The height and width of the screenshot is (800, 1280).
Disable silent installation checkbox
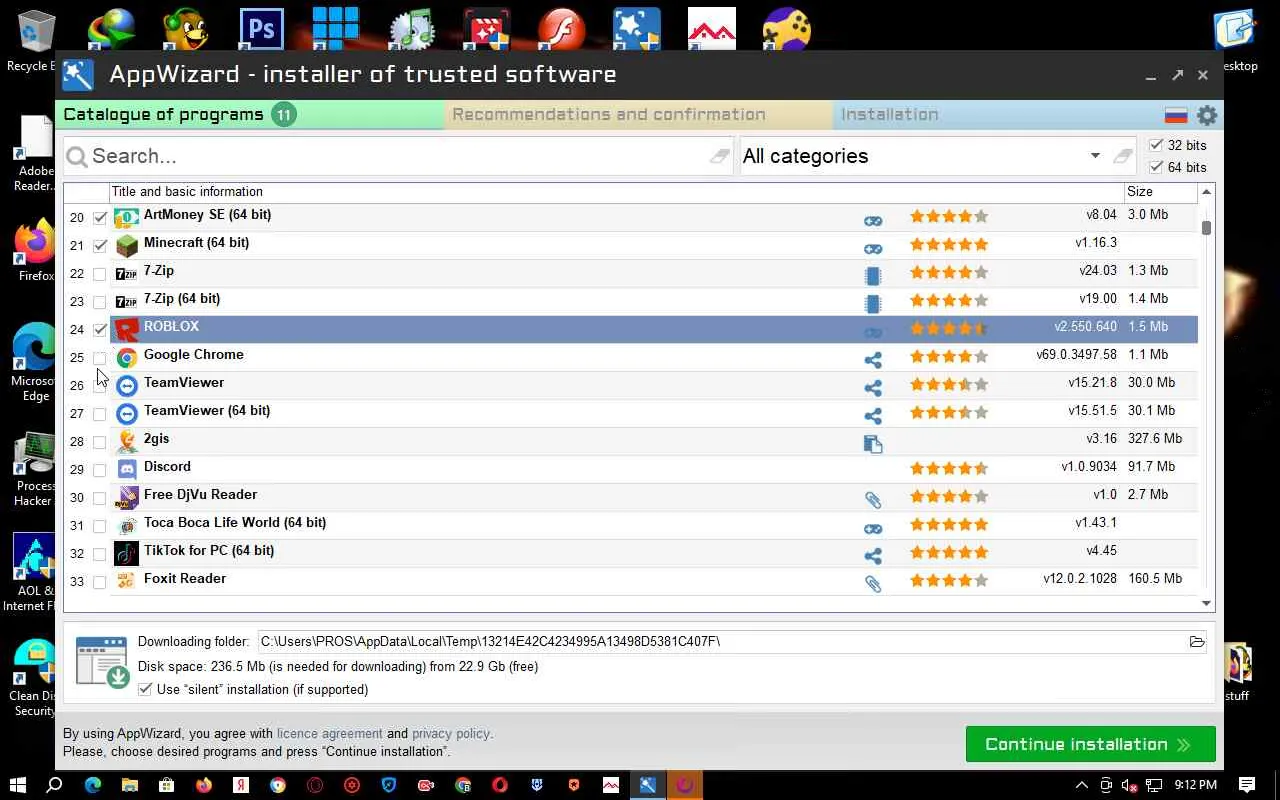pyautogui.click(x=145, y=689)
